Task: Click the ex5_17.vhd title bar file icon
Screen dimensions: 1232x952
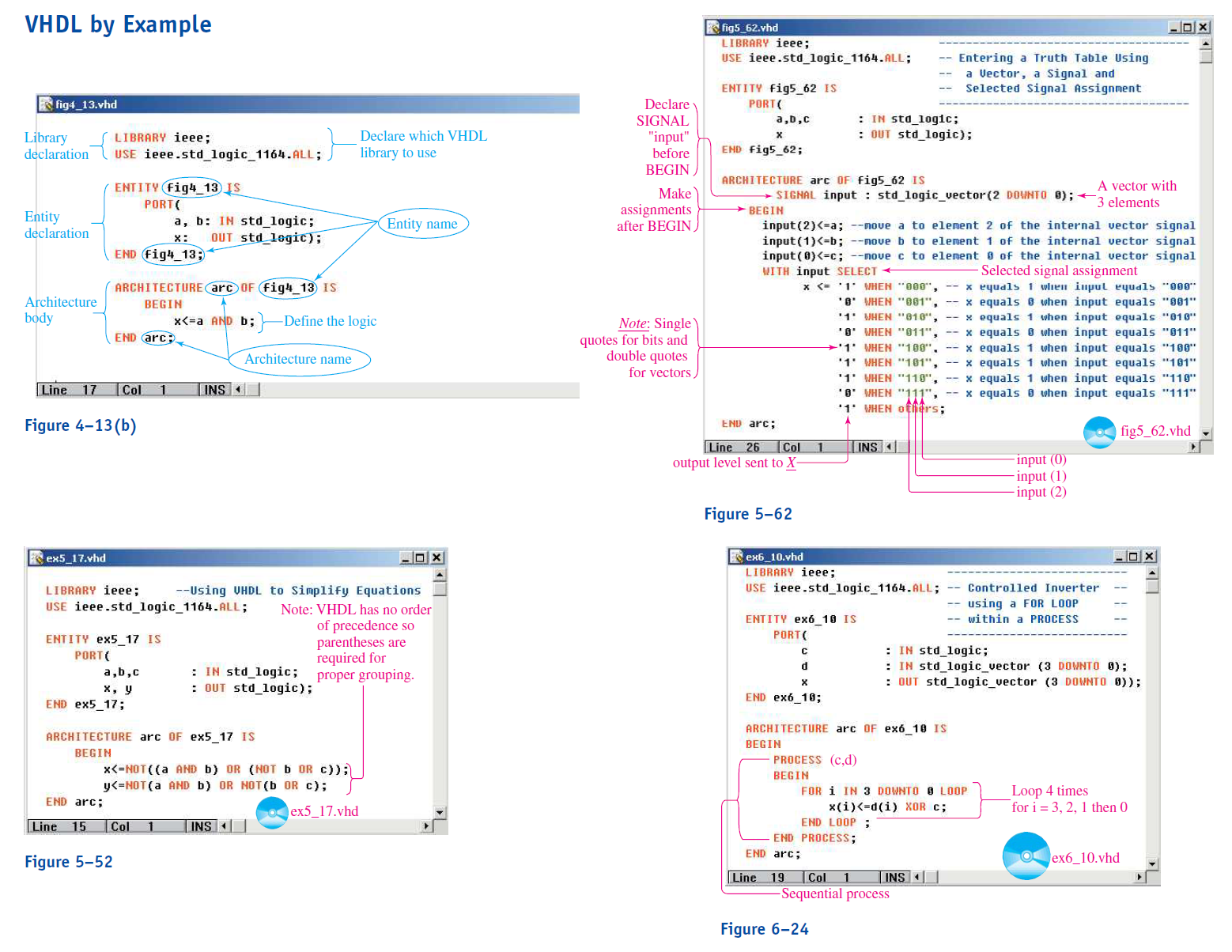Action: click(36, 558)
